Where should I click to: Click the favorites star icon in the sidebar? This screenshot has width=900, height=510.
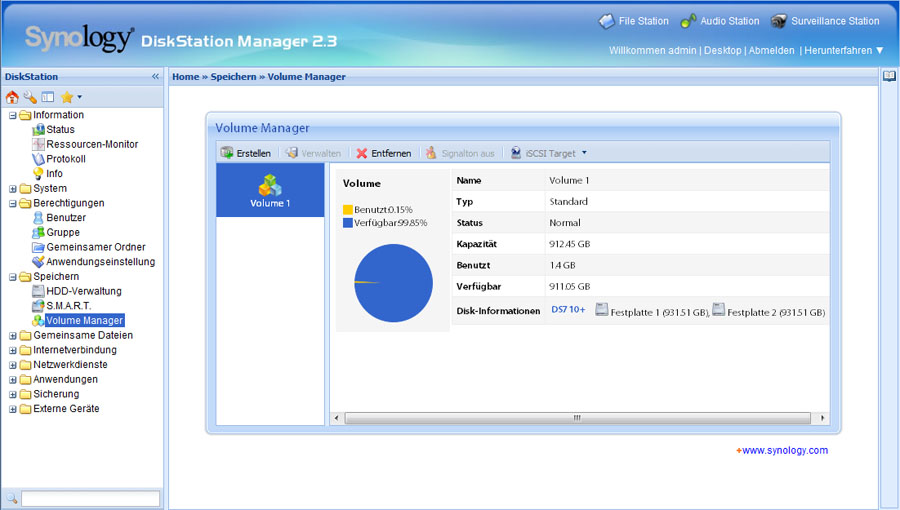click(67, 97)
